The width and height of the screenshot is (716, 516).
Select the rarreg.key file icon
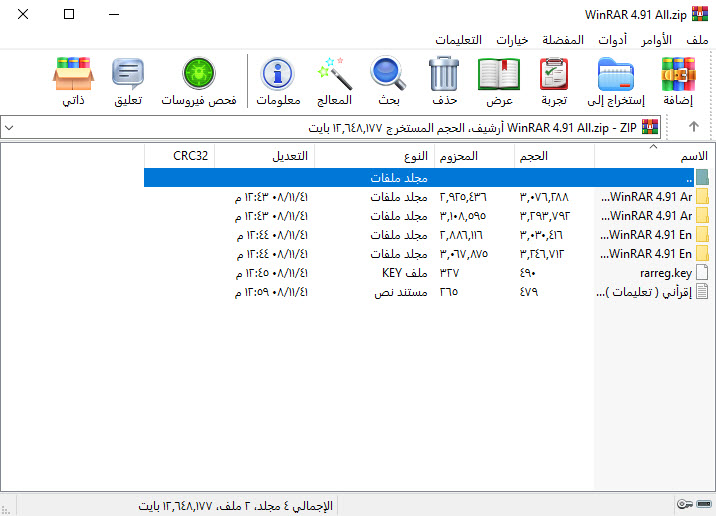pos(702,273)
